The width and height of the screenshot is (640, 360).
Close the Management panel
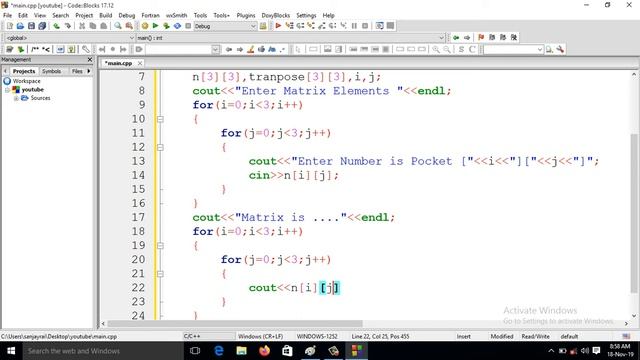(90, 60)
